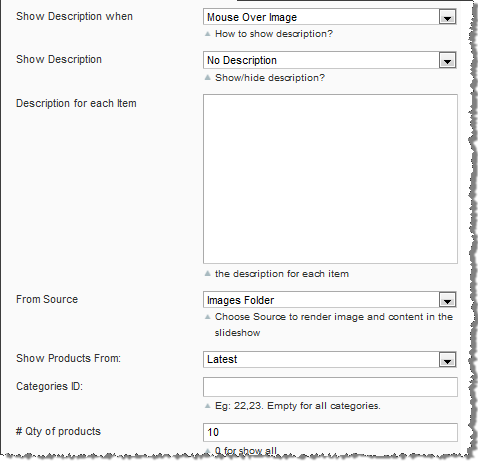Open the Show Description when dropdown
This screenshot has height=461, width=478.
pos(330,17)
